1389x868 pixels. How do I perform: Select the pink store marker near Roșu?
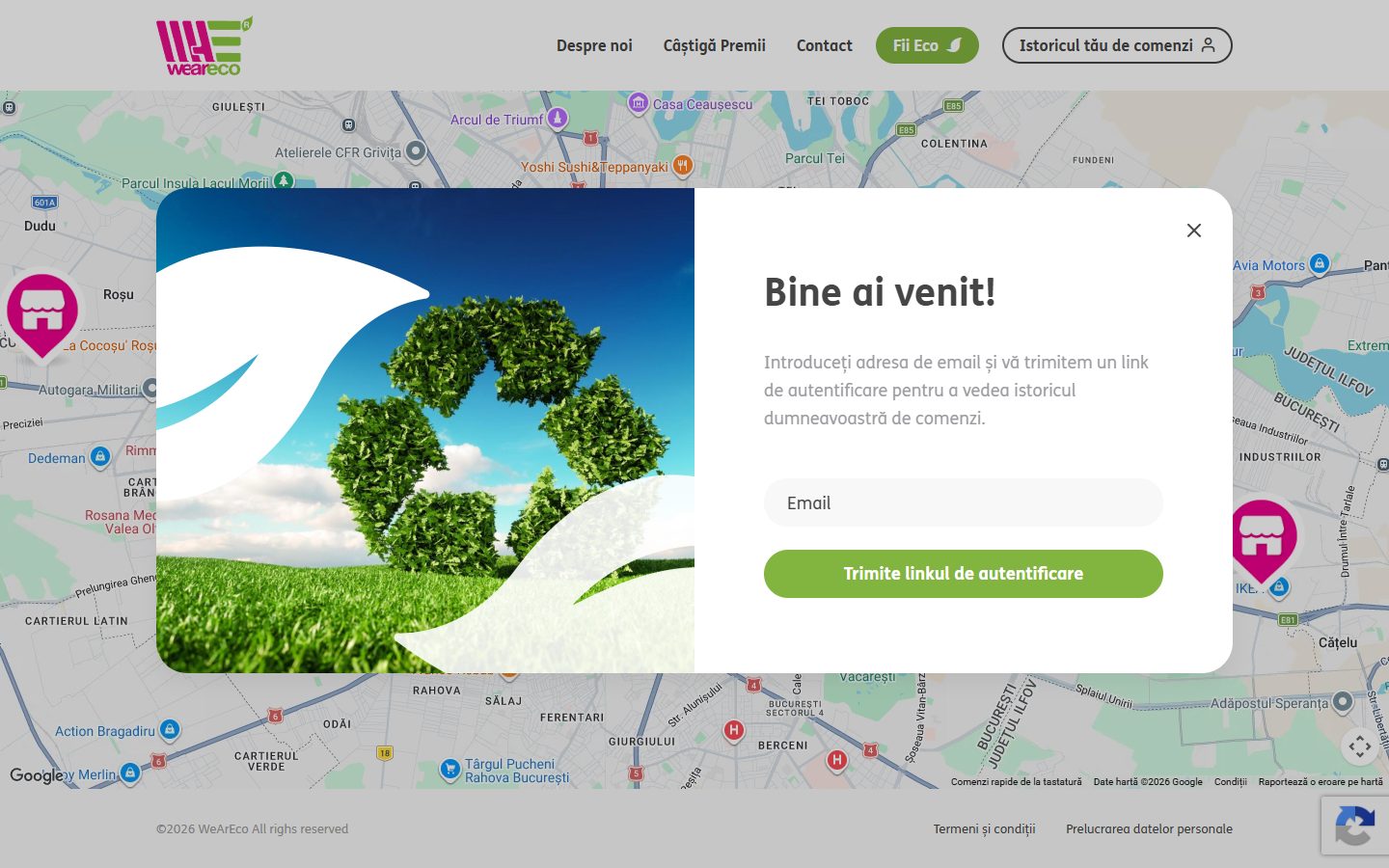tap(41, 313)
